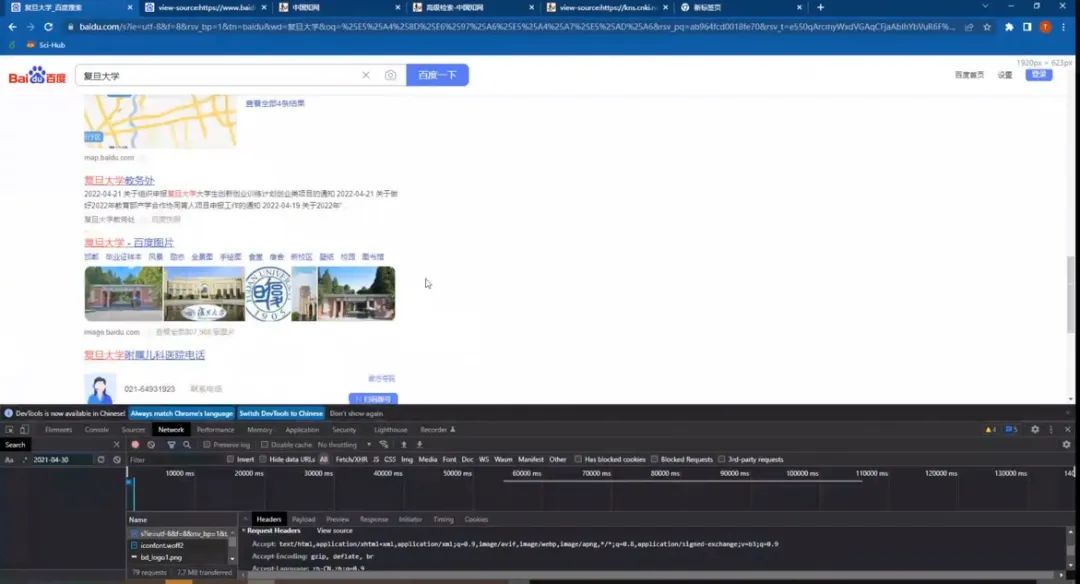Open the network conditions Wi-Fi icon
This screenshot has width=1080, height=584.
[384, 445]
